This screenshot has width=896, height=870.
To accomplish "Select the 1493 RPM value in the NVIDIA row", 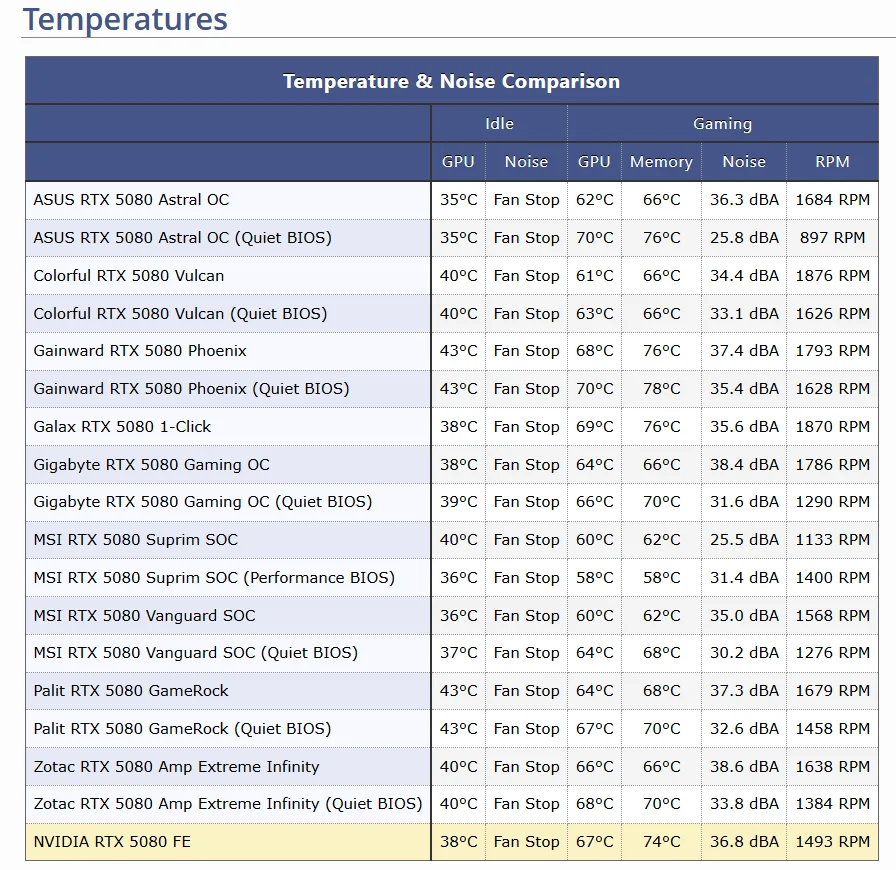I will point(832,842).
